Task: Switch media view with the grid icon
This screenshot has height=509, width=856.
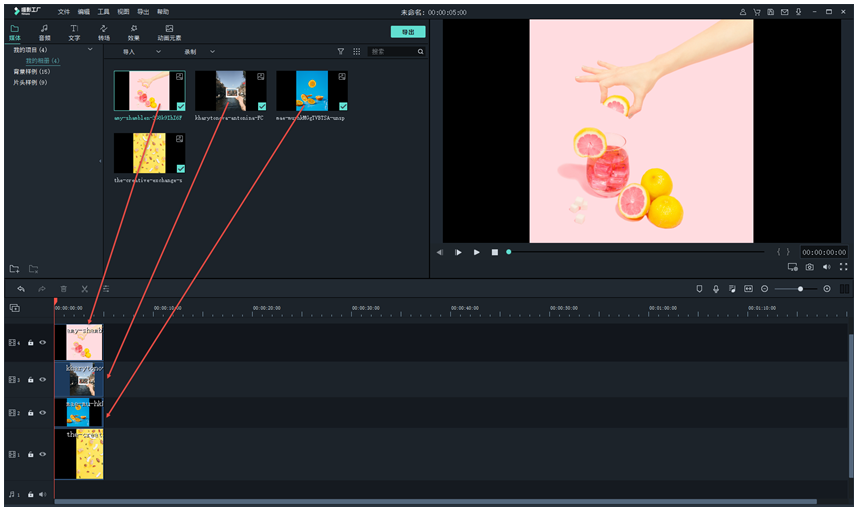Action: (x=356, y=51)
